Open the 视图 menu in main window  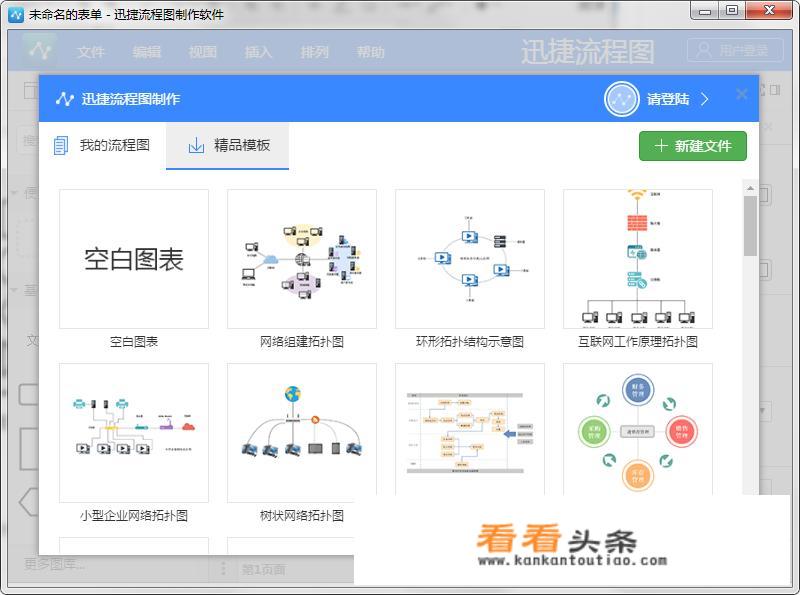203,52
